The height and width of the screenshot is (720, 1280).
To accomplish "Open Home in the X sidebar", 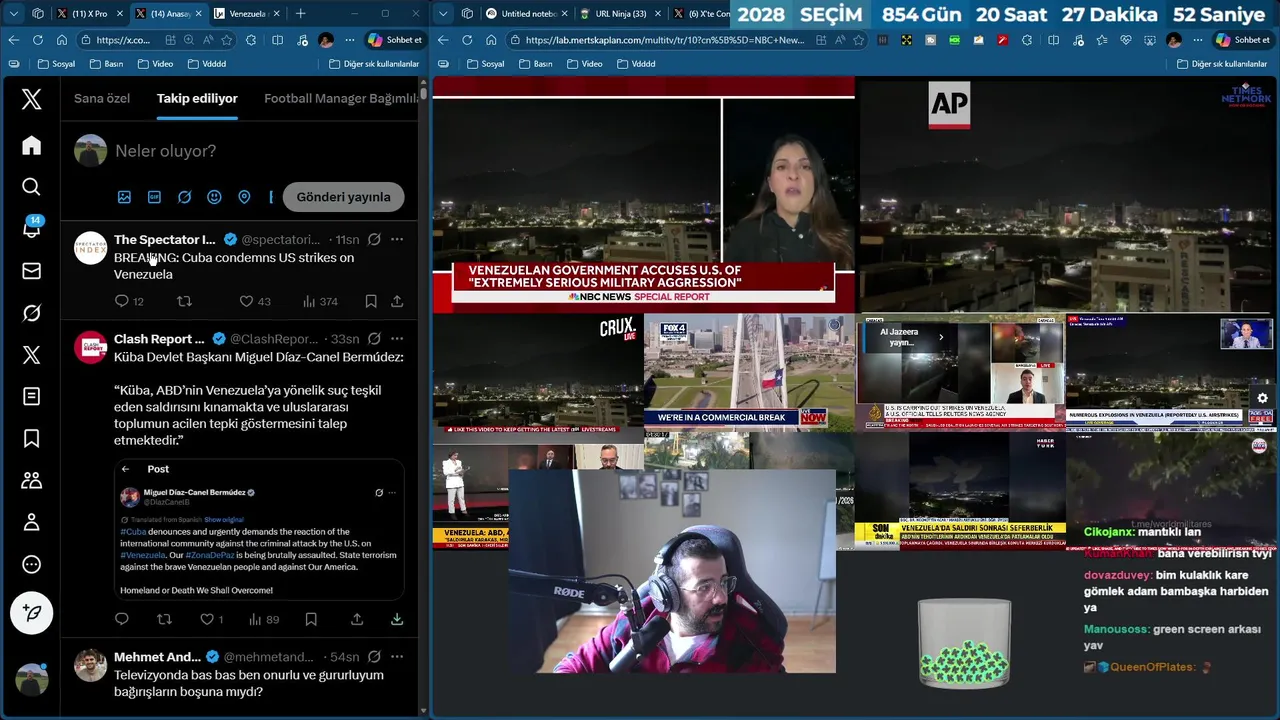I will click(x=31, y=146).
